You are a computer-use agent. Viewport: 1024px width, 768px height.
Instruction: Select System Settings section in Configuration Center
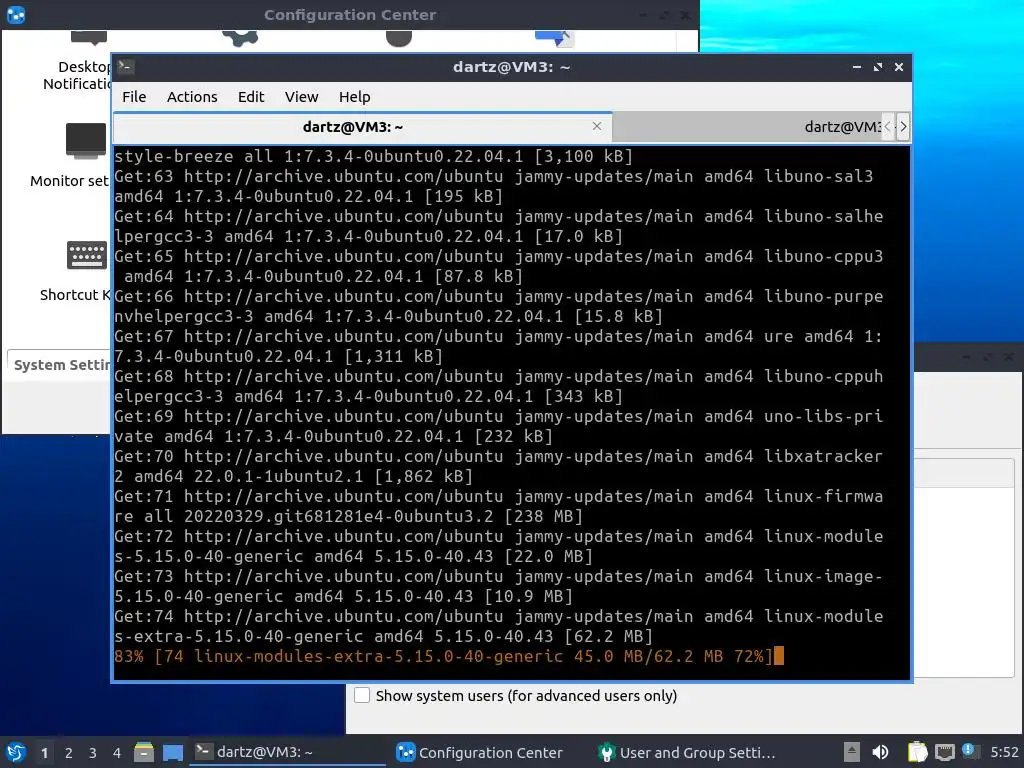pos(62,364)
